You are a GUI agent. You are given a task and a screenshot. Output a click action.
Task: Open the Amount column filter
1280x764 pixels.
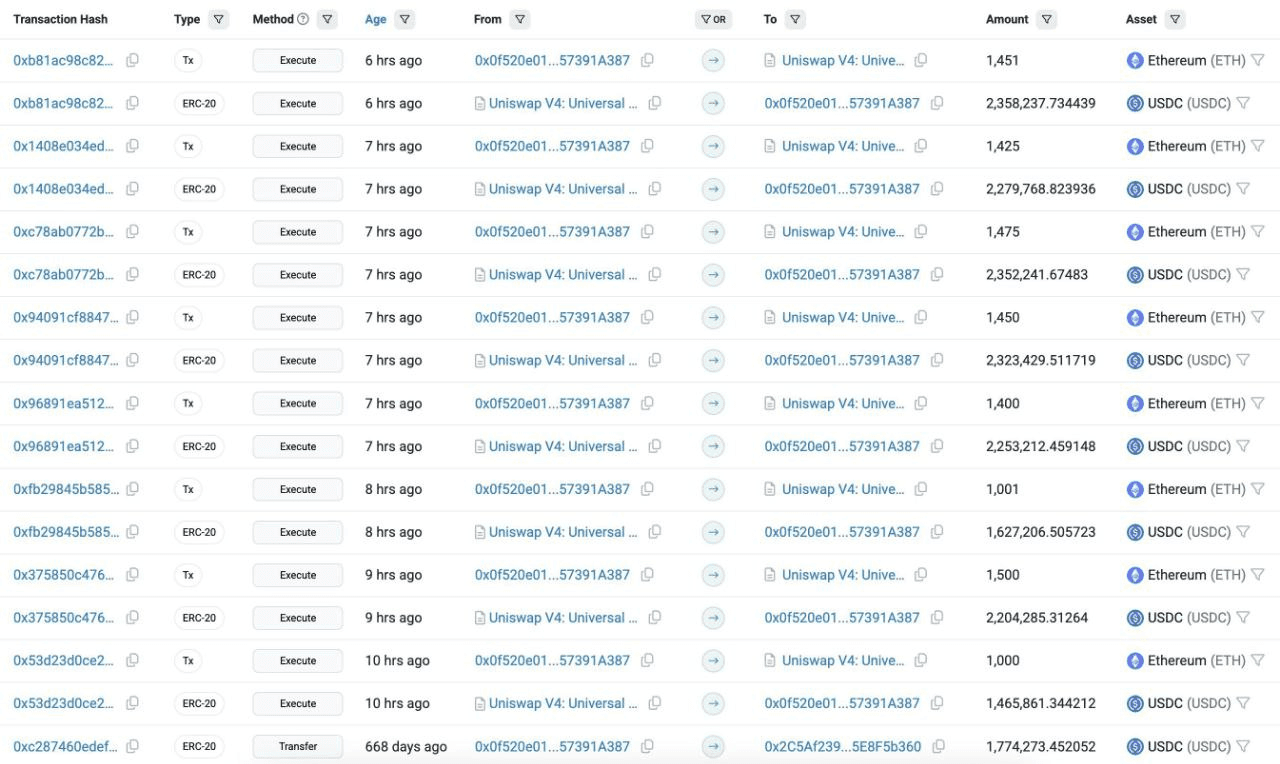pos(1046,19)
